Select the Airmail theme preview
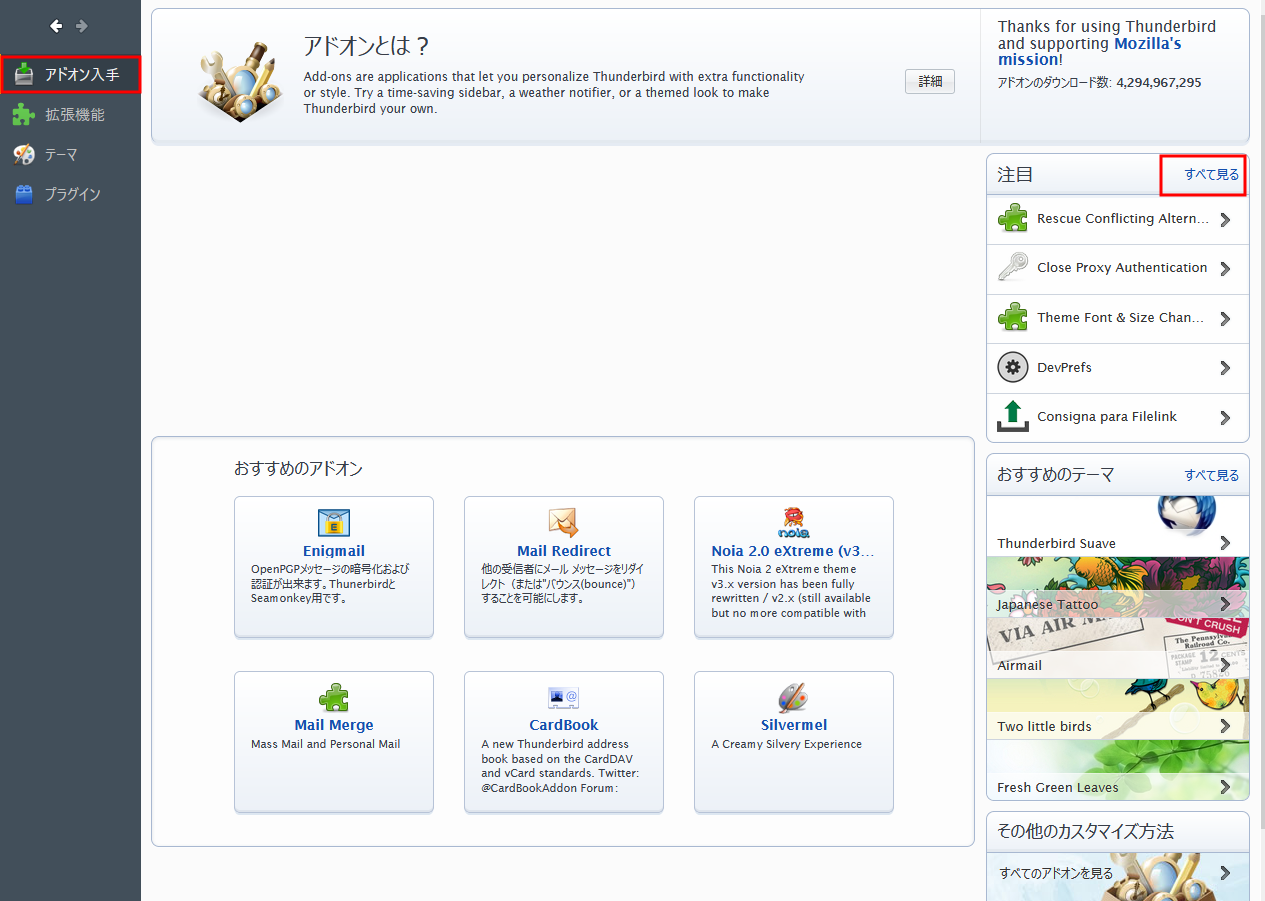Viewport: 1265px width, 901px height. (1118, 648)
